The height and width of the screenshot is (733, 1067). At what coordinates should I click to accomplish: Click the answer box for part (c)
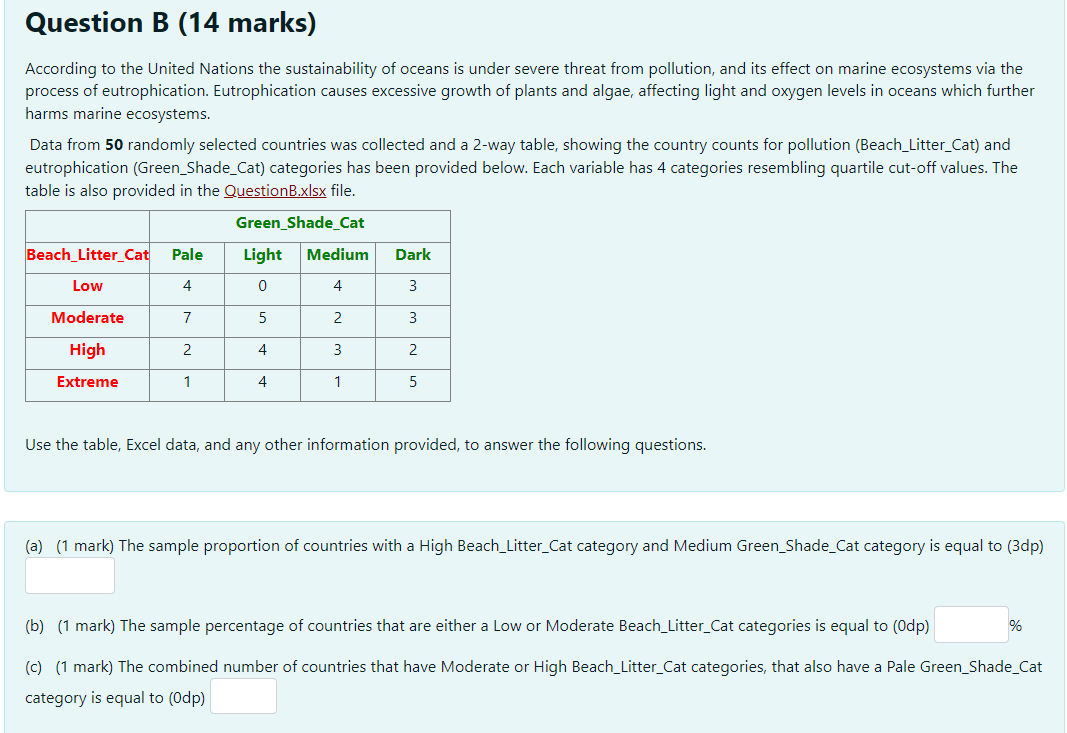[243, 696]
